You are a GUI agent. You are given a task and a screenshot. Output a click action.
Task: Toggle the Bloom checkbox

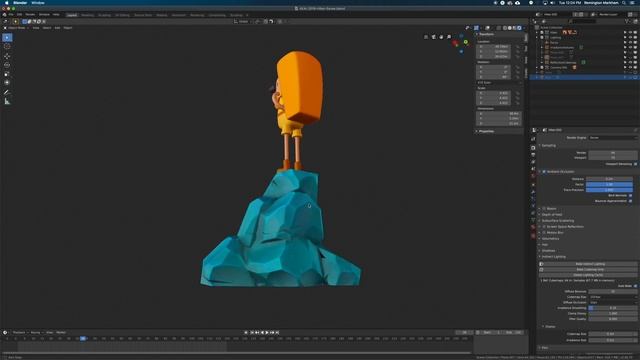544,209
